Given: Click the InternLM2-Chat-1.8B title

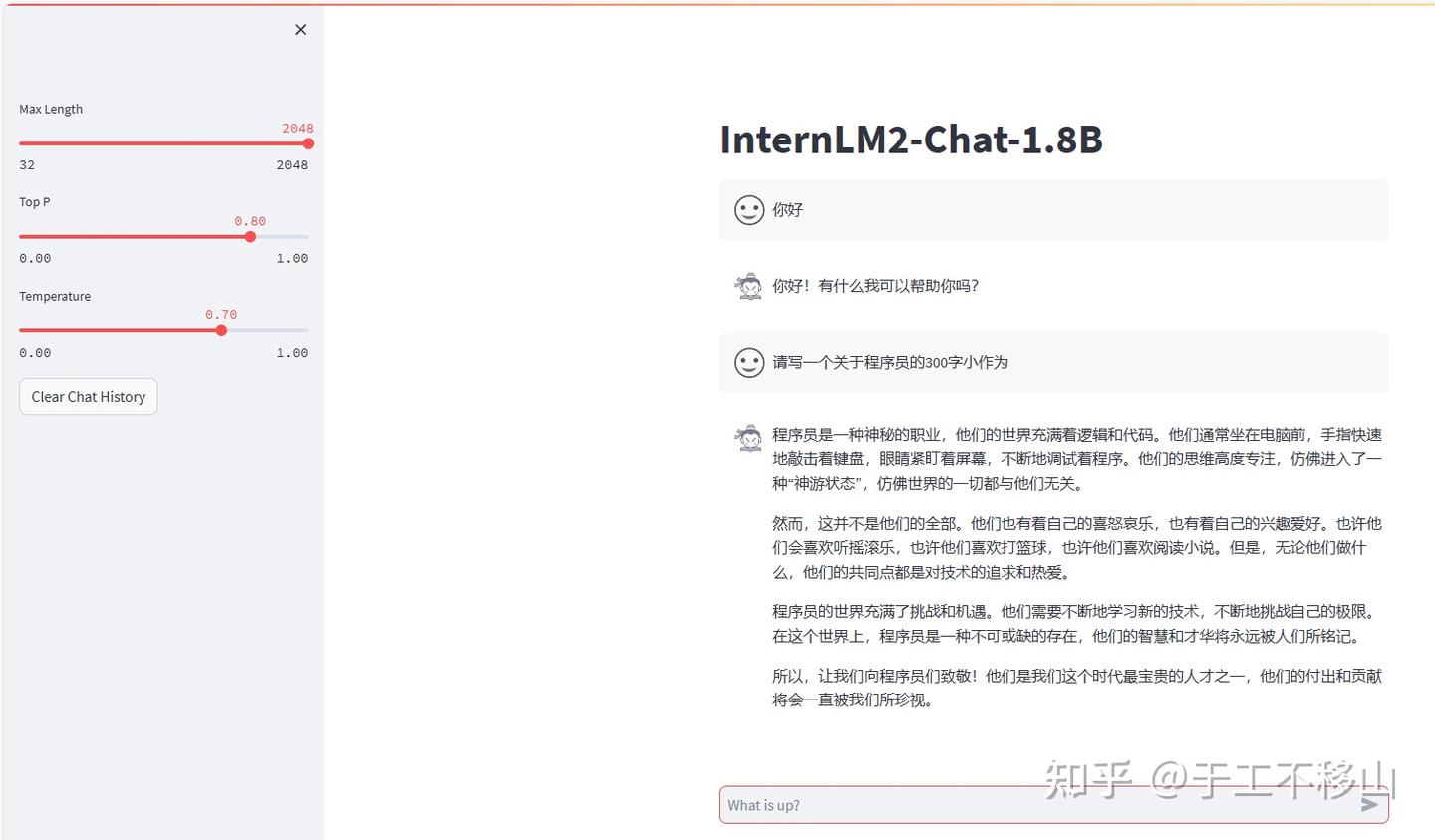Looking at the screenshot, I should pos(911,140).
